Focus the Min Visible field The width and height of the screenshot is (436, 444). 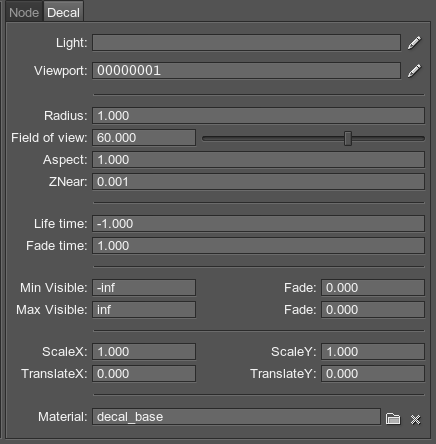click(x=144, y=288)
